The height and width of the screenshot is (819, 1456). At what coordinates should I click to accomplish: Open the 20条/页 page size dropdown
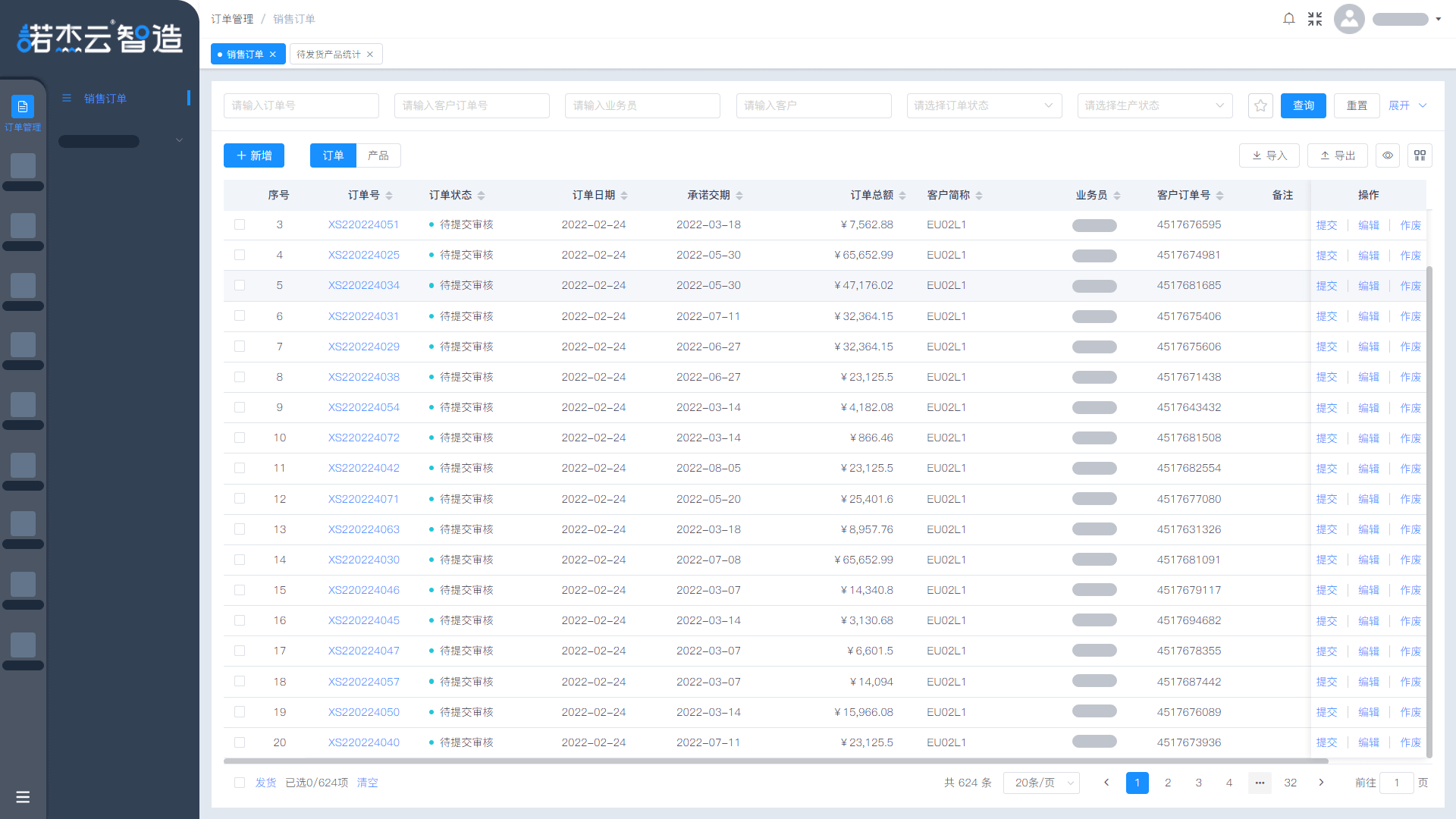tap(1041, 783)
